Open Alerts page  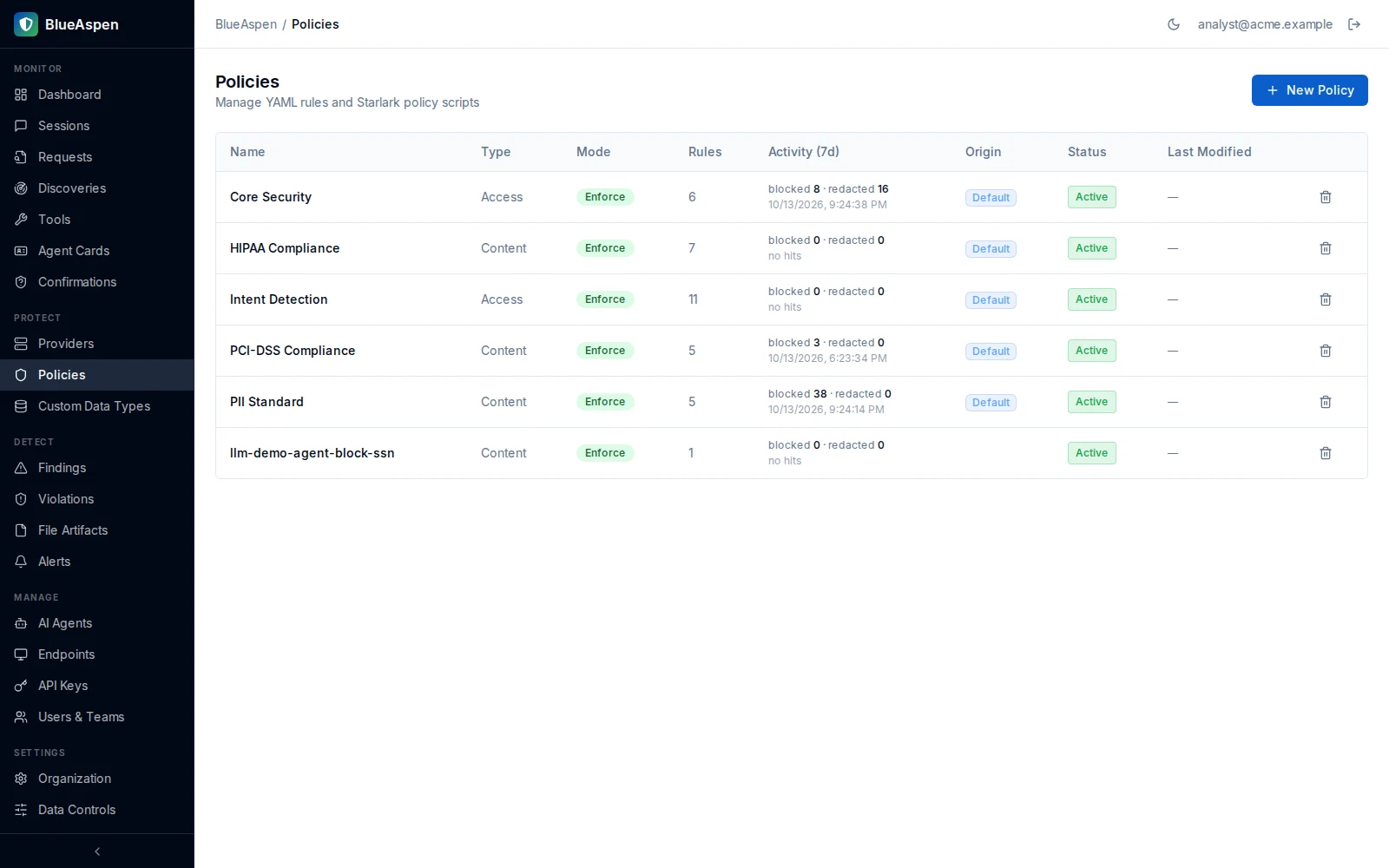click(97, 562)
